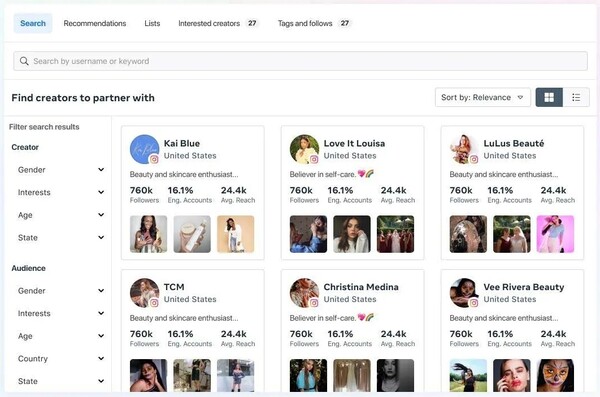Screen dimensions: 600x397
Task: Open the Sort by Relevance dropdown
Action: click(483, 97)
